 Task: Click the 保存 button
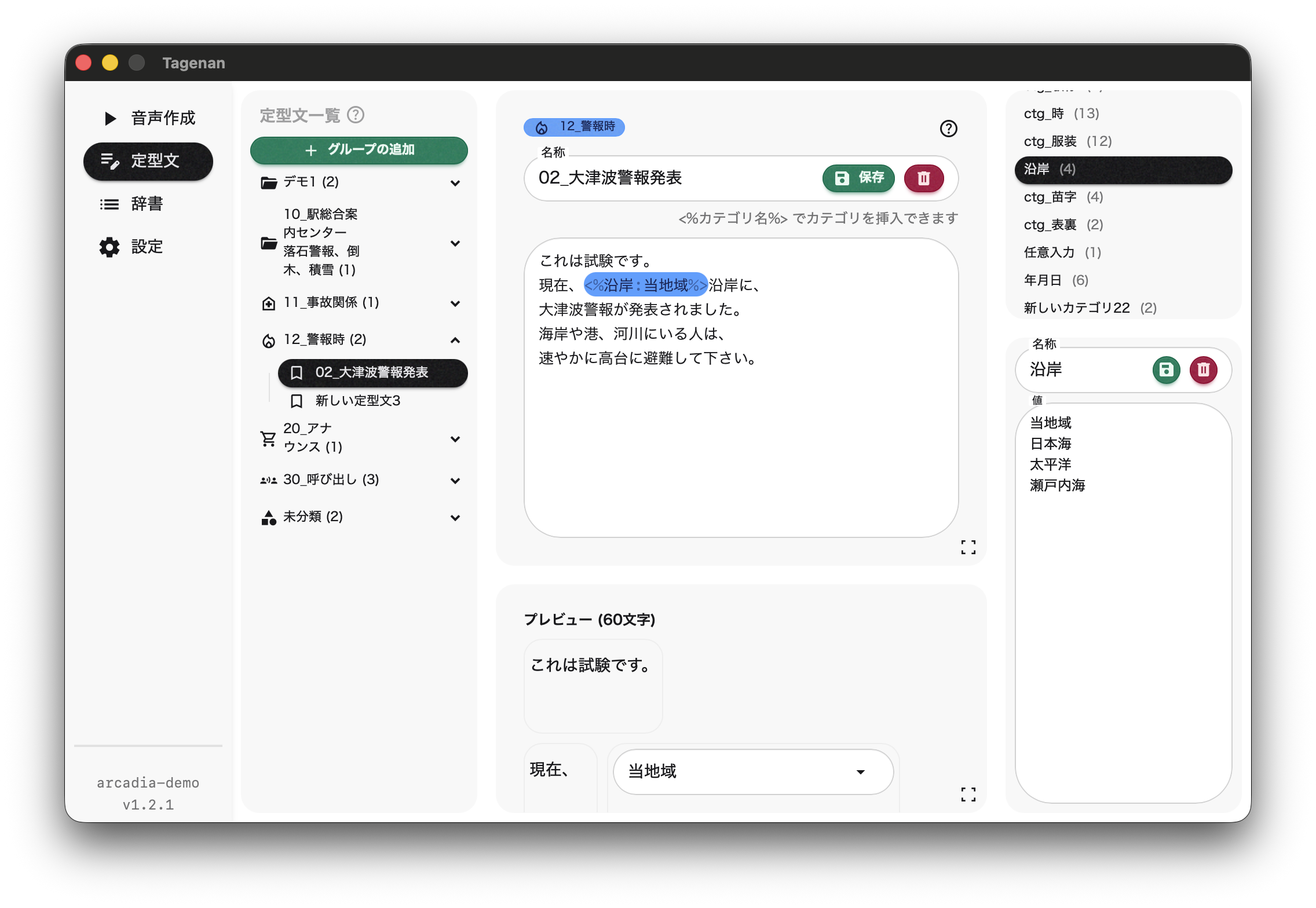click(858, 178)
